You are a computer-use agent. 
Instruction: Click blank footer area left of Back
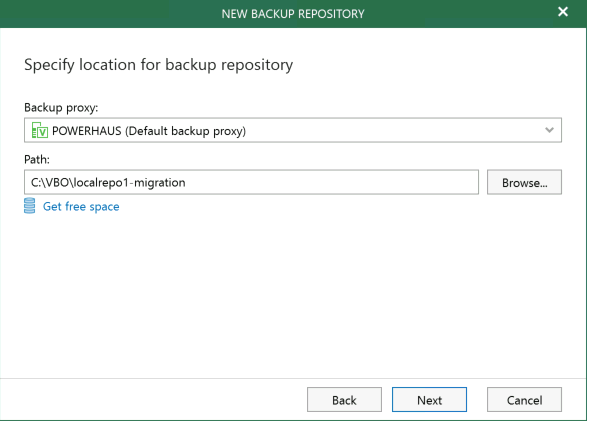[x=151, y=400]
